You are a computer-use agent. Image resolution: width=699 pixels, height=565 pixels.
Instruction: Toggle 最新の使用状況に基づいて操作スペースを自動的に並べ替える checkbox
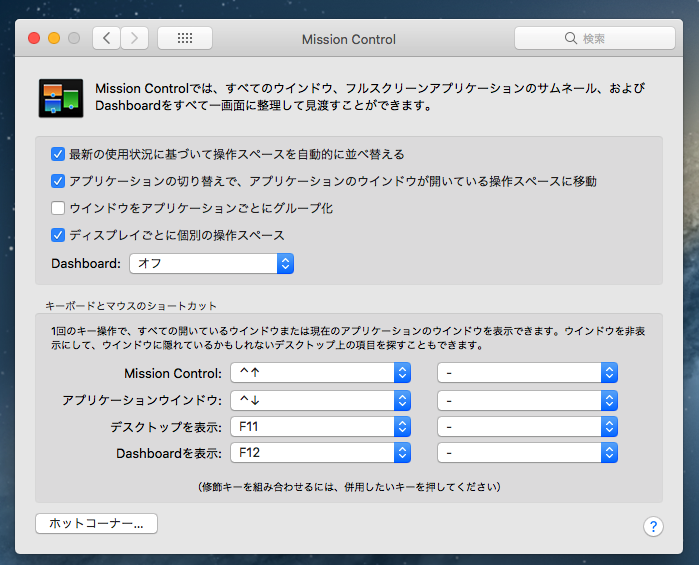pyautogui.click(x=58, y=154)
